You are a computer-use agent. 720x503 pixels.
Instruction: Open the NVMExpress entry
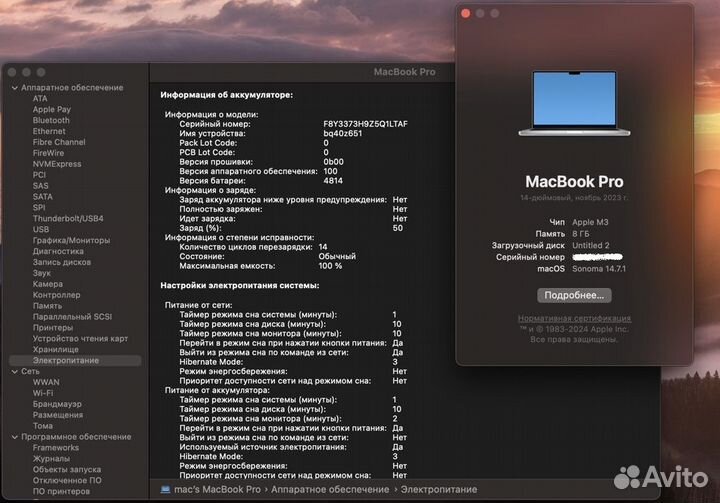pos(57,164)
